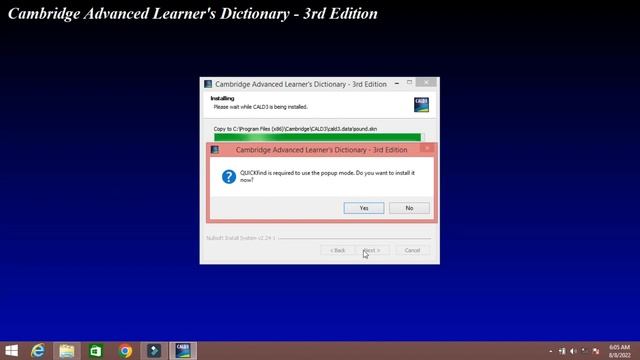Viewport: 640px width, 360px height.
Task: Select CALD3 installer taskbar icon
Action: (x=183, y=351)
